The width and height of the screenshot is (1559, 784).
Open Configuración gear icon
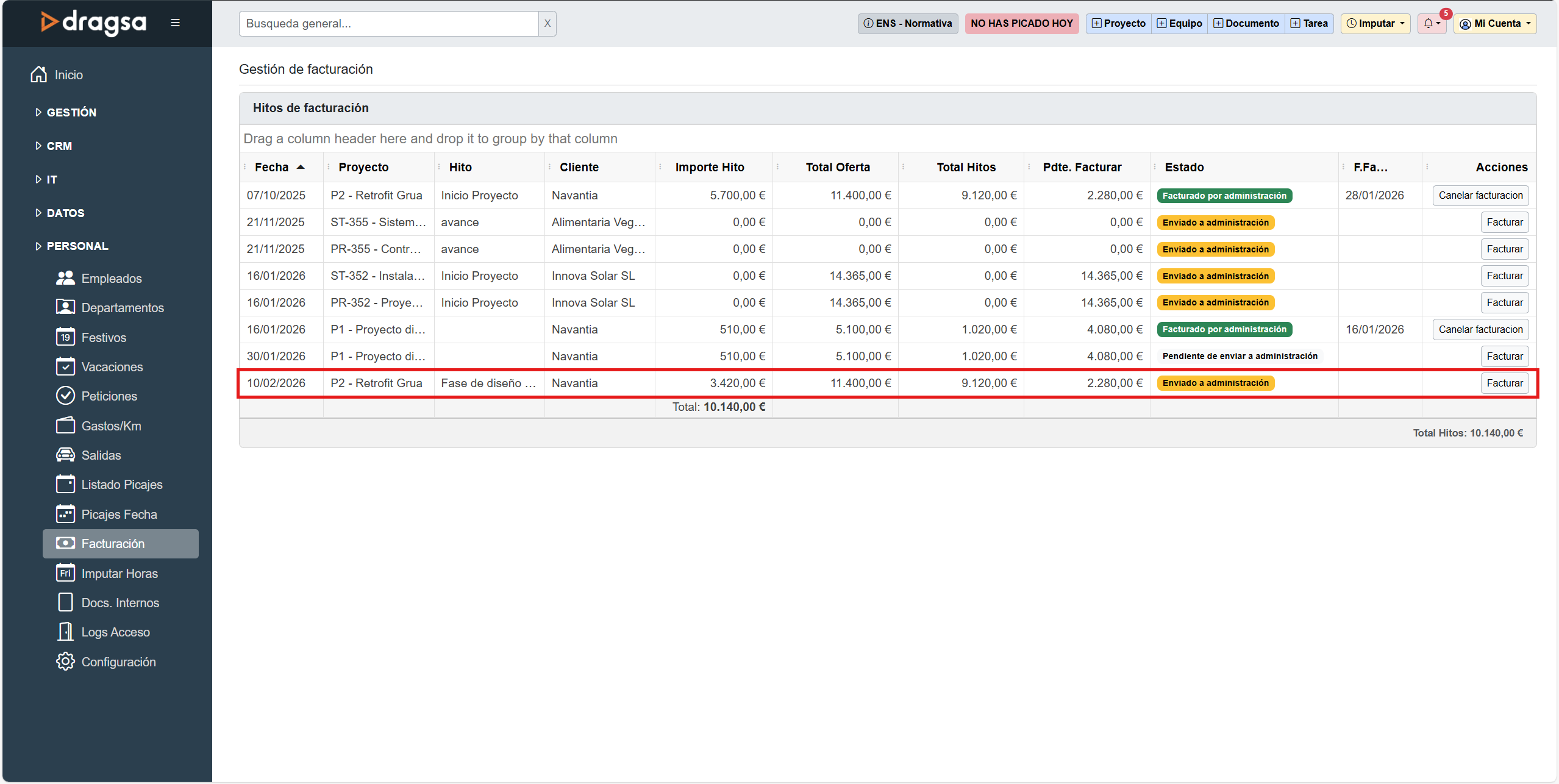click(x=65, y=661)
